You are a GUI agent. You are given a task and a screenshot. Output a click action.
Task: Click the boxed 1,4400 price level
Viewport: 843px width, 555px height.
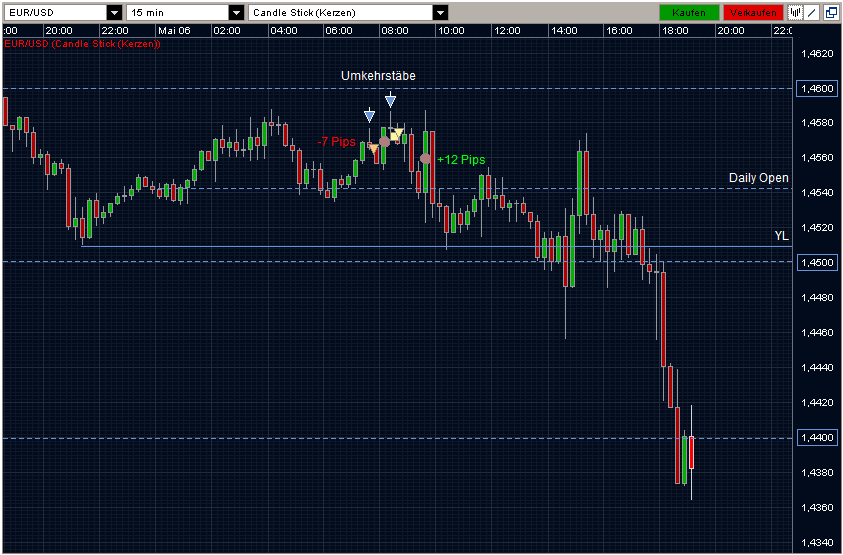point(817,438)
